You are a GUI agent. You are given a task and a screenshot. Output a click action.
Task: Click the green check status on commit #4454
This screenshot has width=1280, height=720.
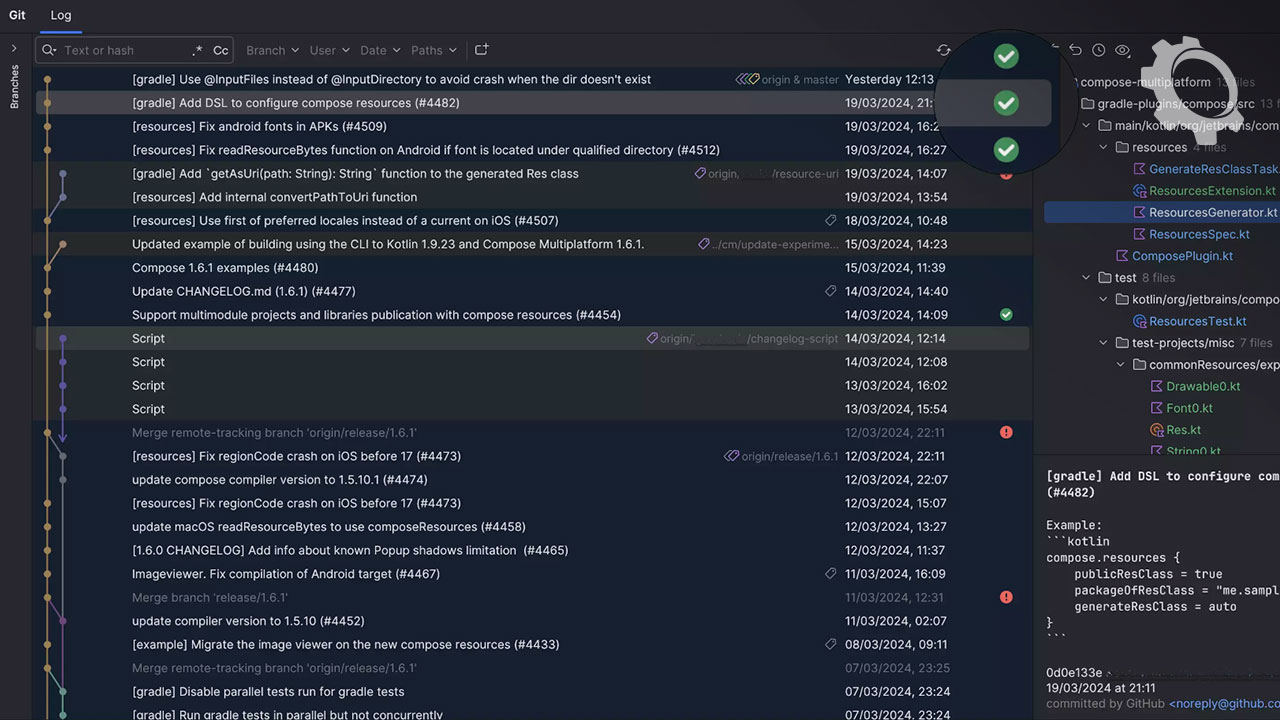point(1006,315)
